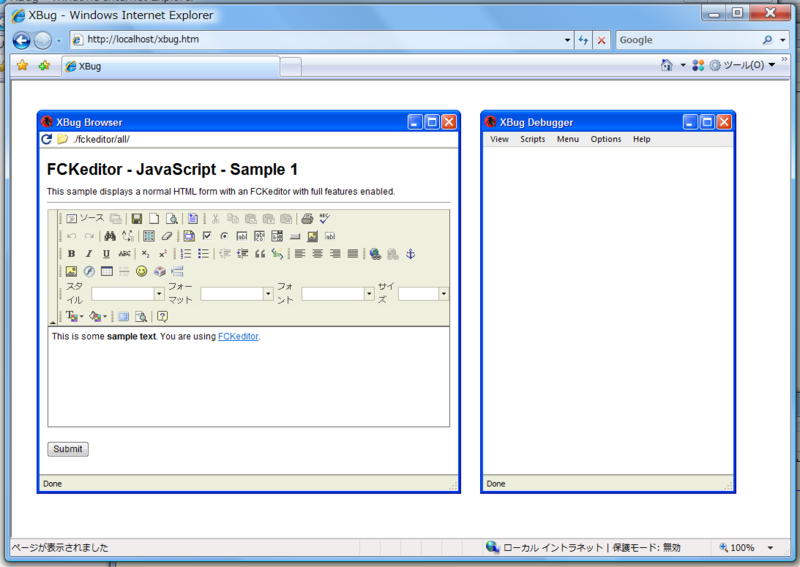Image resolution: width=800 pixels, height=567 pixels.
Task: Open the View menu in XBug Debugger
Action: (x=499, y=139)
